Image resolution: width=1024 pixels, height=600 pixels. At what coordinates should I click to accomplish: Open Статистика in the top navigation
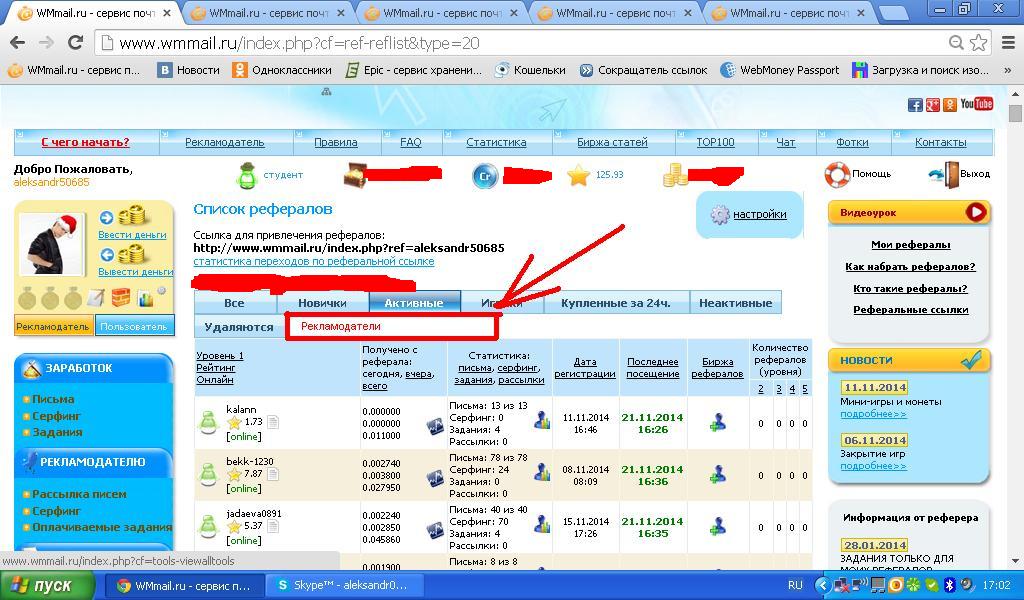click(496, 142)
